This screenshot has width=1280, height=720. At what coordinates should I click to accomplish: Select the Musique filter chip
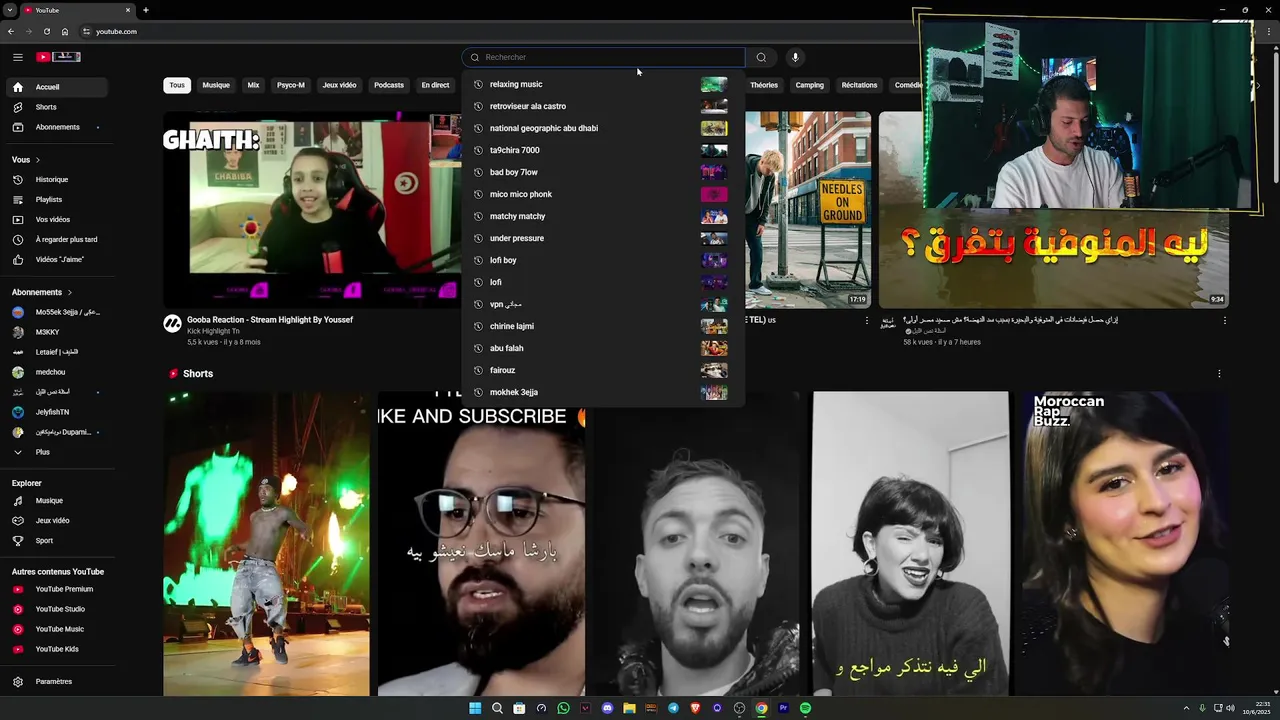click(216, 85)
